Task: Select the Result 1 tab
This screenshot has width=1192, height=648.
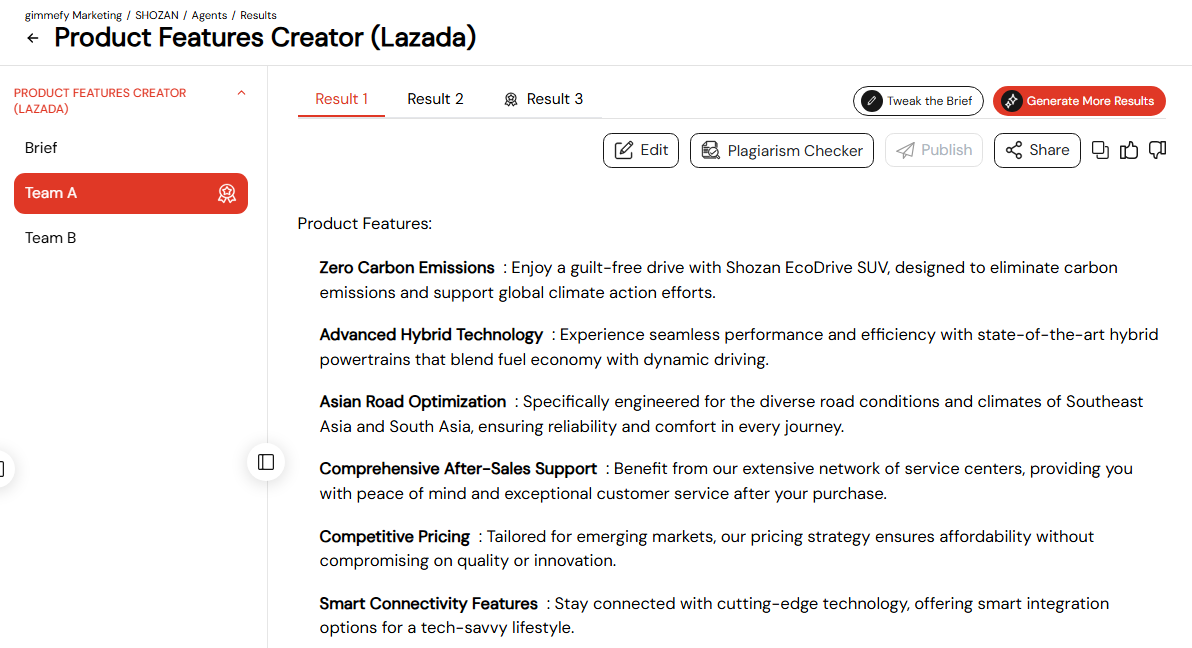Action: (341, 99)
